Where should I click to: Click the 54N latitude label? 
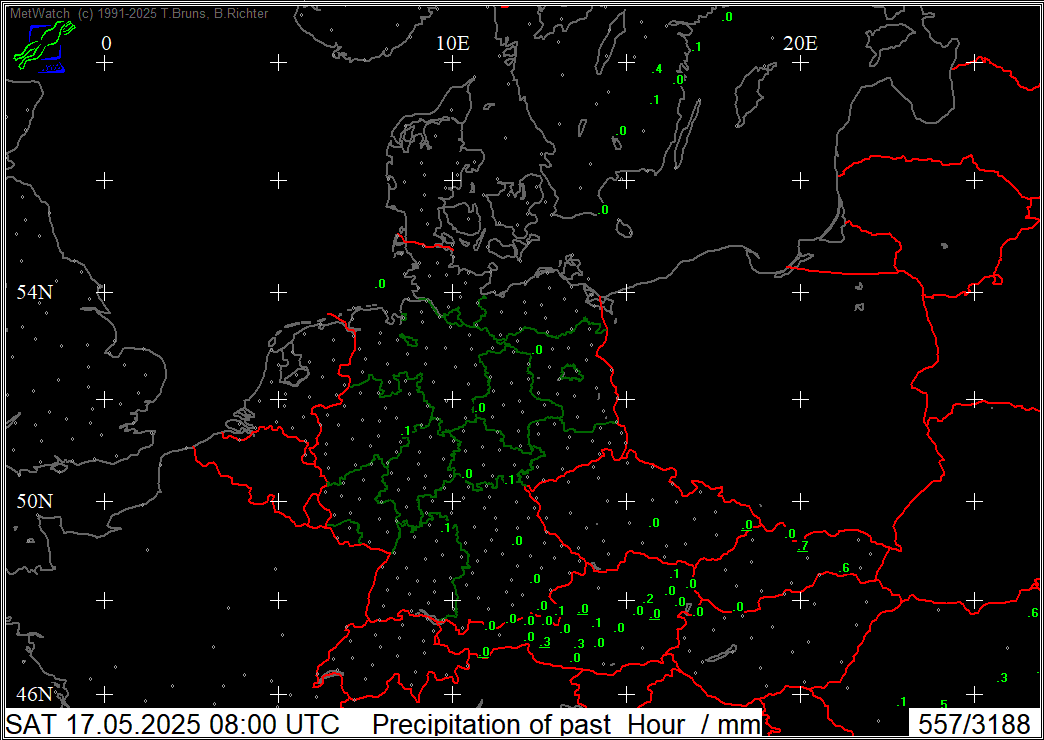(x=35, y=292)
